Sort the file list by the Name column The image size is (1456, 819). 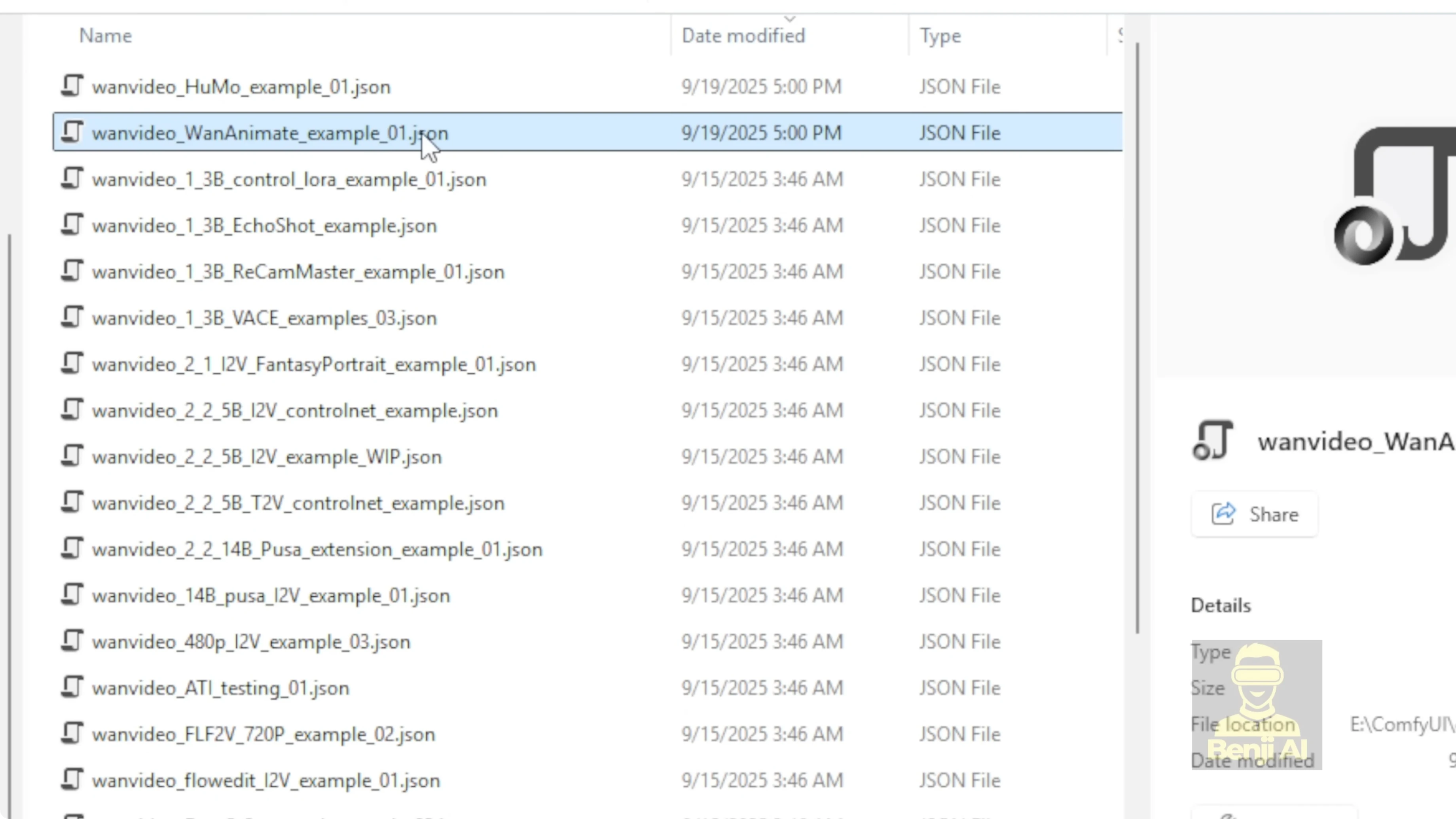point(105,35)
